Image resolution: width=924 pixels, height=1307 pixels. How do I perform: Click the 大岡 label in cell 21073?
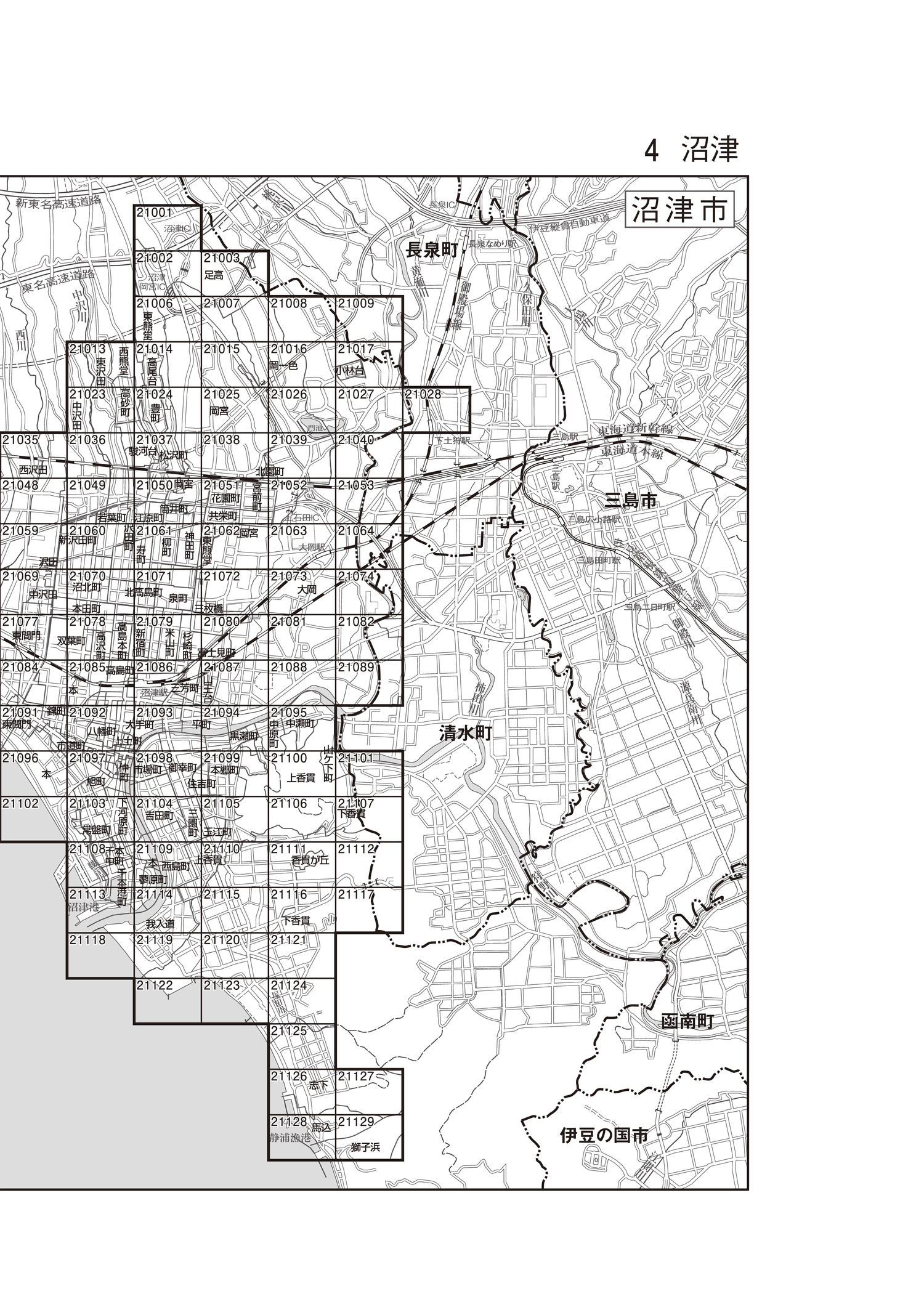(x=307, y=589)
